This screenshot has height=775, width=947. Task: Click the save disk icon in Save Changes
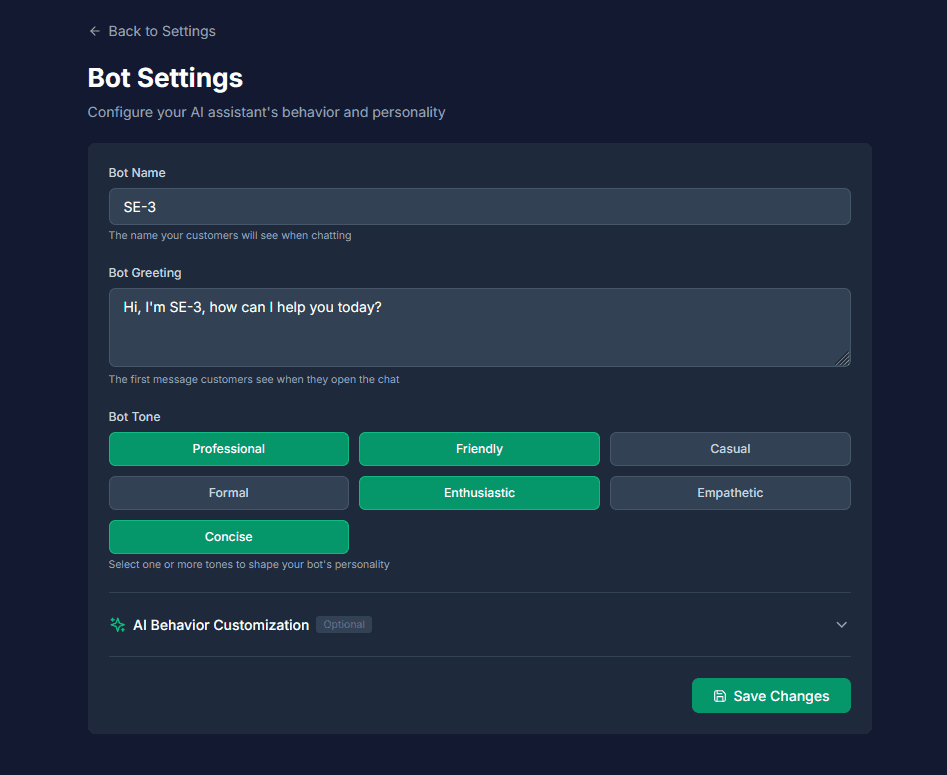coord(720,695)
